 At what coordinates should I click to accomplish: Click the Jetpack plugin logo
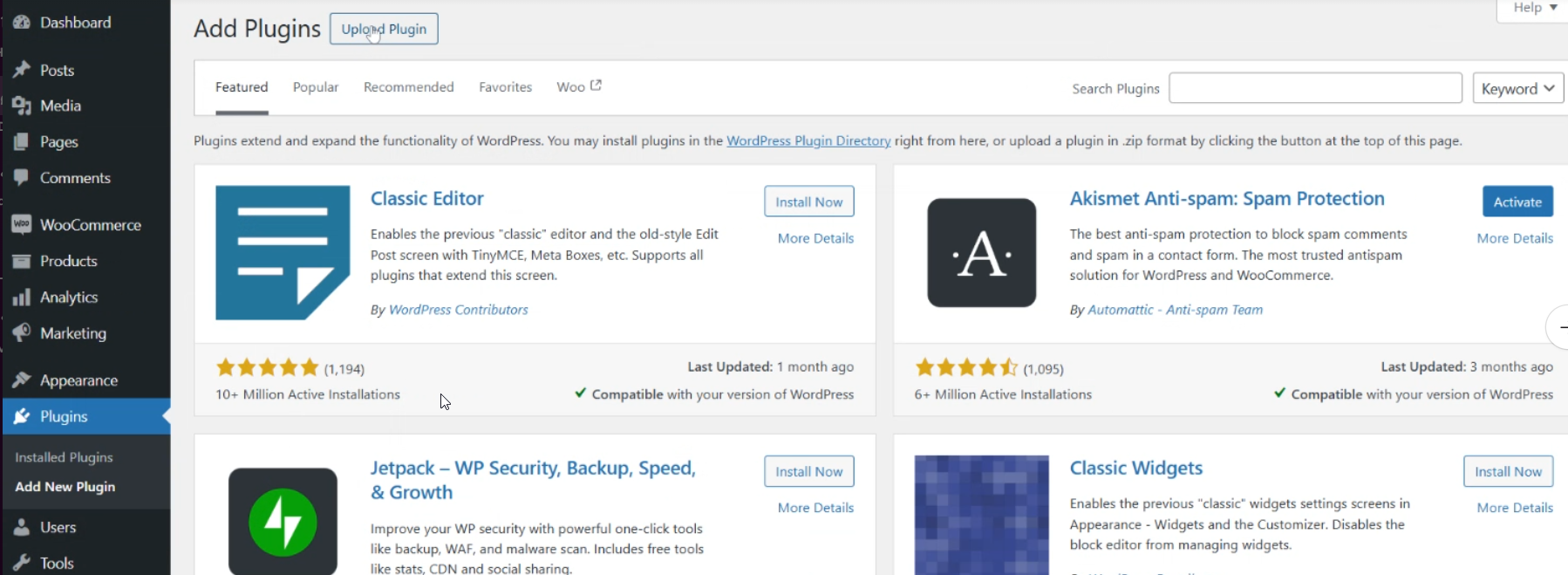[x=283, y=522]
